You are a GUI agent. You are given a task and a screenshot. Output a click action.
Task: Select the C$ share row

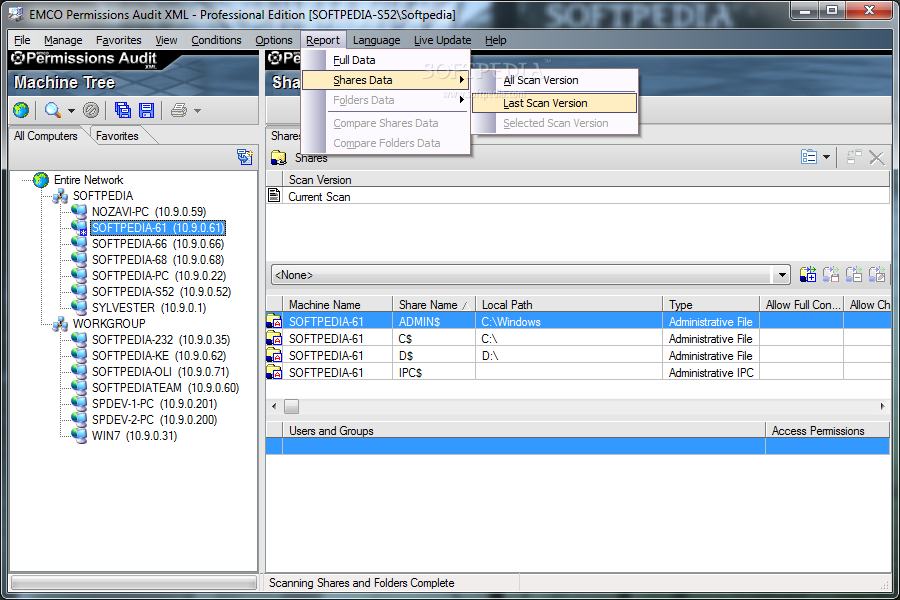click(x=578, y=339)
